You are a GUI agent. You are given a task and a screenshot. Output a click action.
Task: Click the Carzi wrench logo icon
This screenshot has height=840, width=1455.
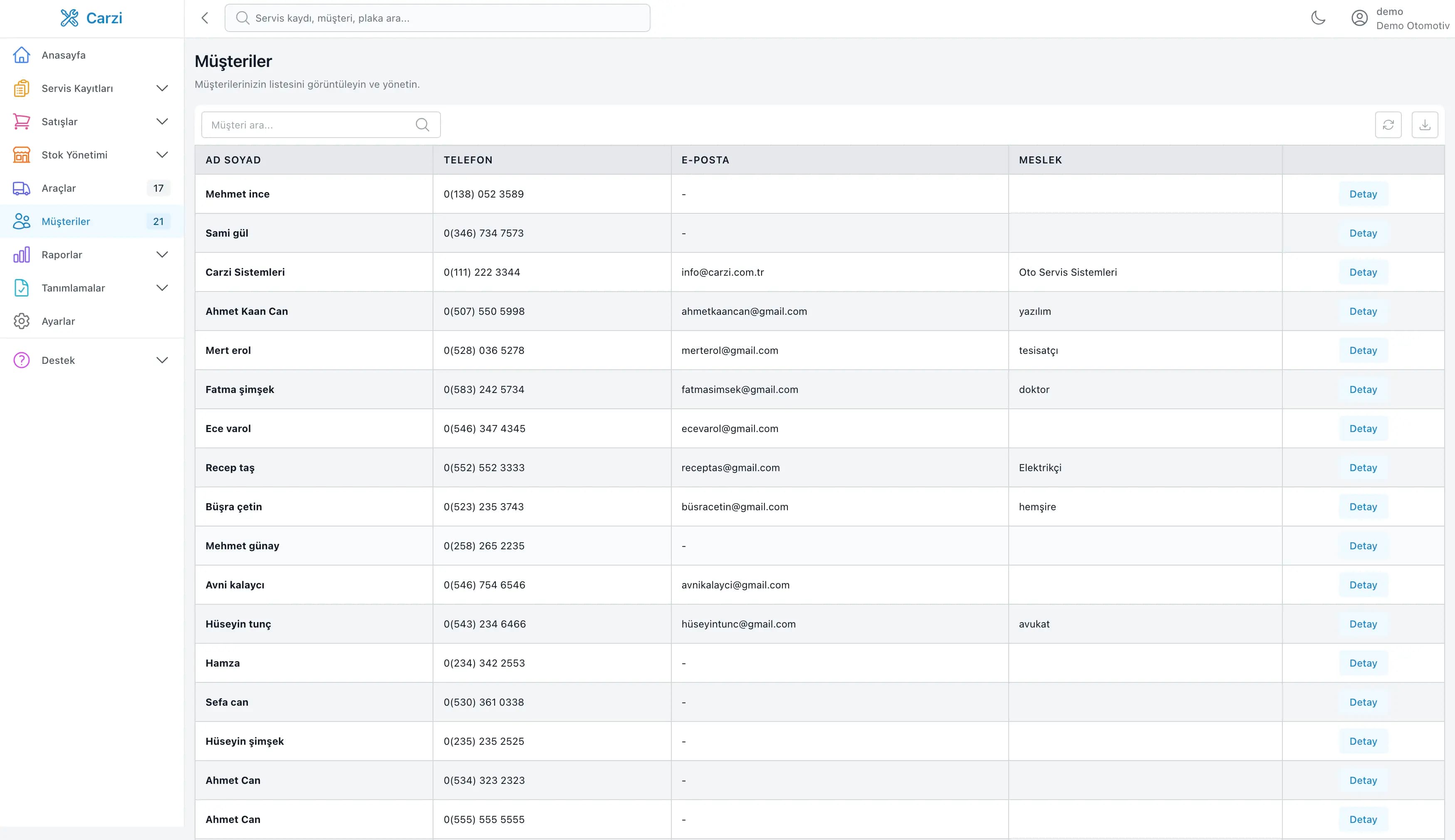point(69,18)
